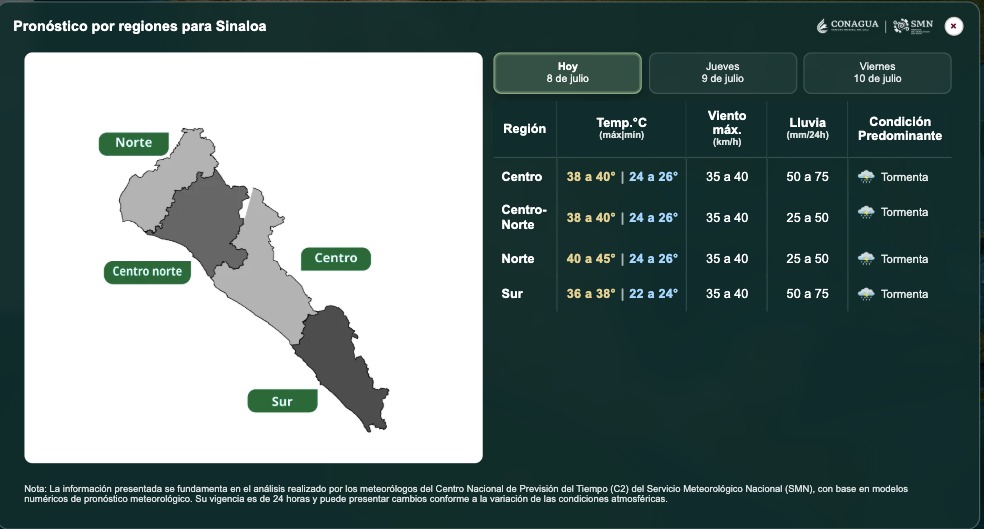Click the SMN logo
The height and width of the screenshot is (529, 984).
point(913,26)
